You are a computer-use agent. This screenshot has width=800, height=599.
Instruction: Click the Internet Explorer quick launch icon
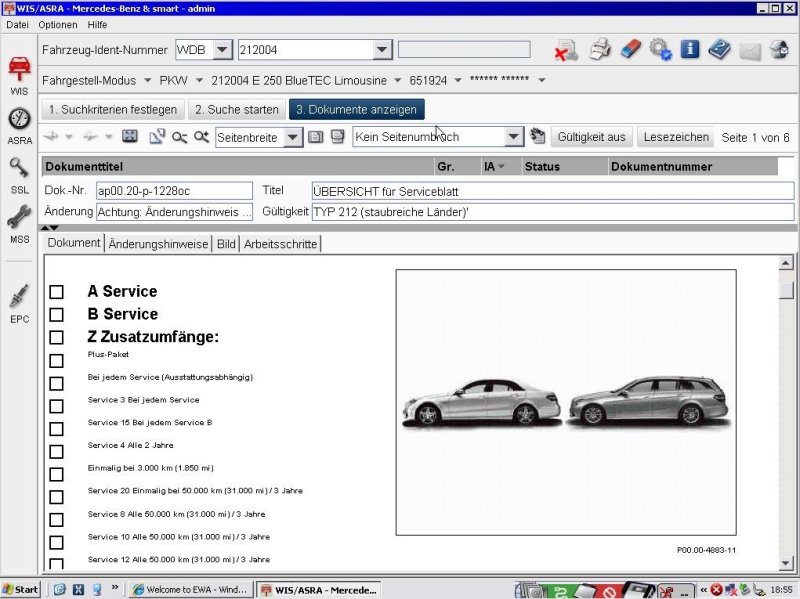pyautogui.click(x=59, y=590)
